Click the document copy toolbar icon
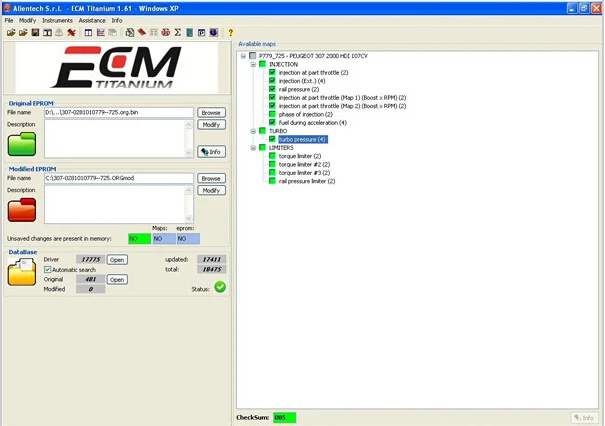Viewport: 605px width, 426px height. coord(130,33)
